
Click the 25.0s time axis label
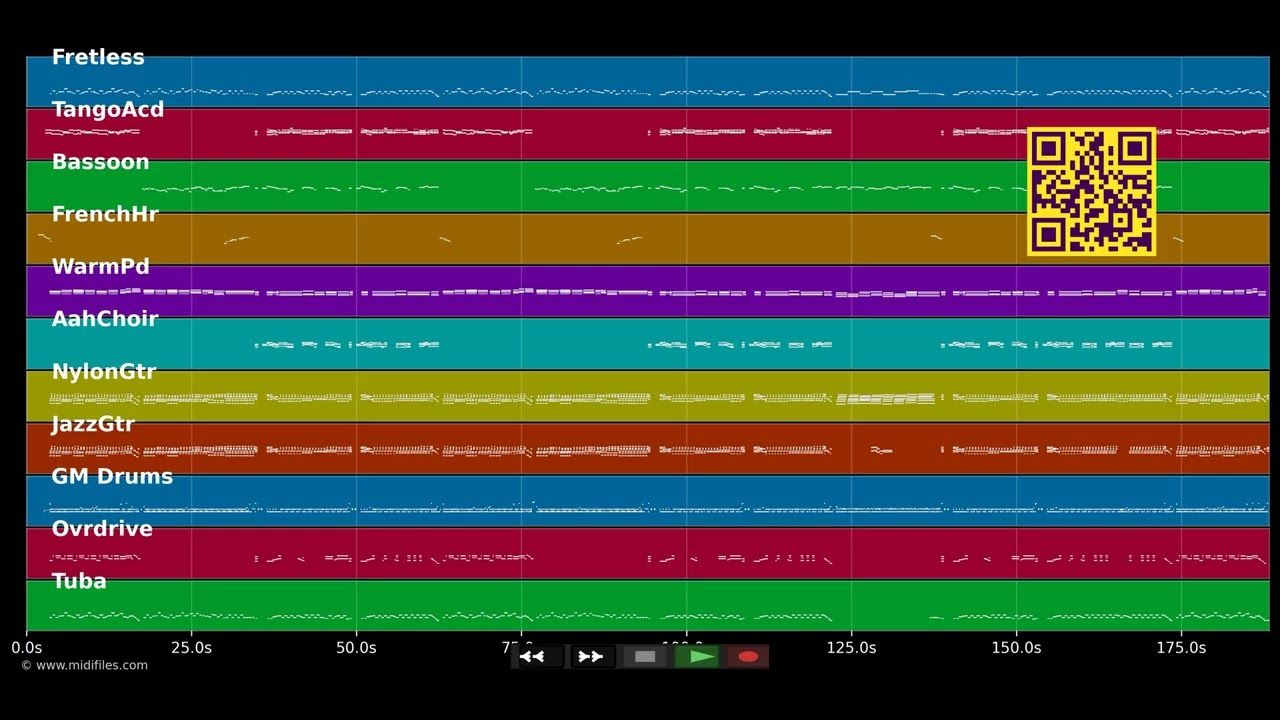pyautogui.click(x=191, y=648)
